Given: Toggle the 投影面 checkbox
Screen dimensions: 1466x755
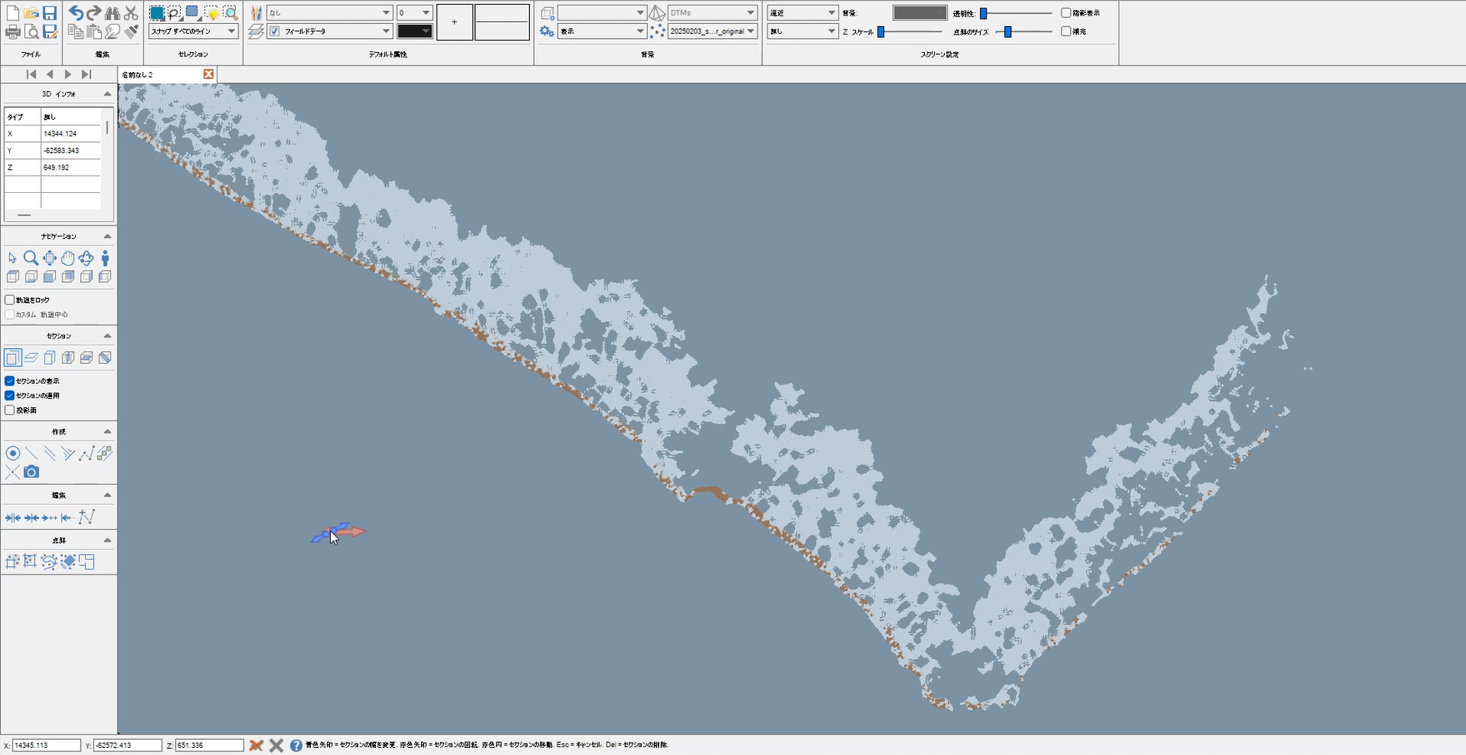Looking at the screenshot, I should click(x=10, y=410).
